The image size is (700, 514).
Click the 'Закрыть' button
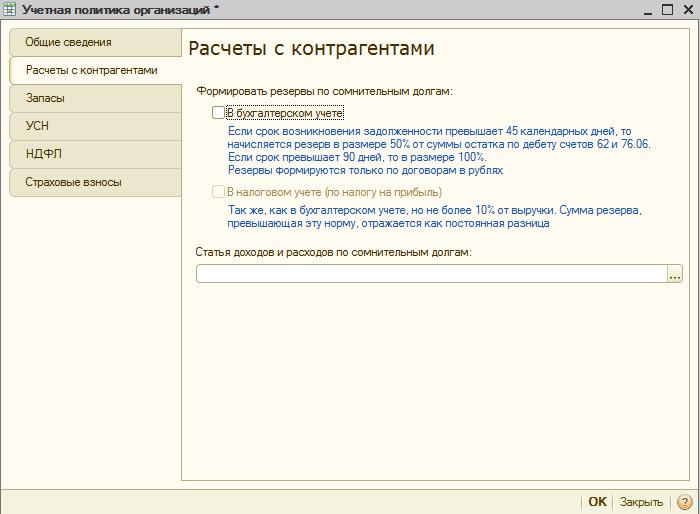click(x=641, y=502)
